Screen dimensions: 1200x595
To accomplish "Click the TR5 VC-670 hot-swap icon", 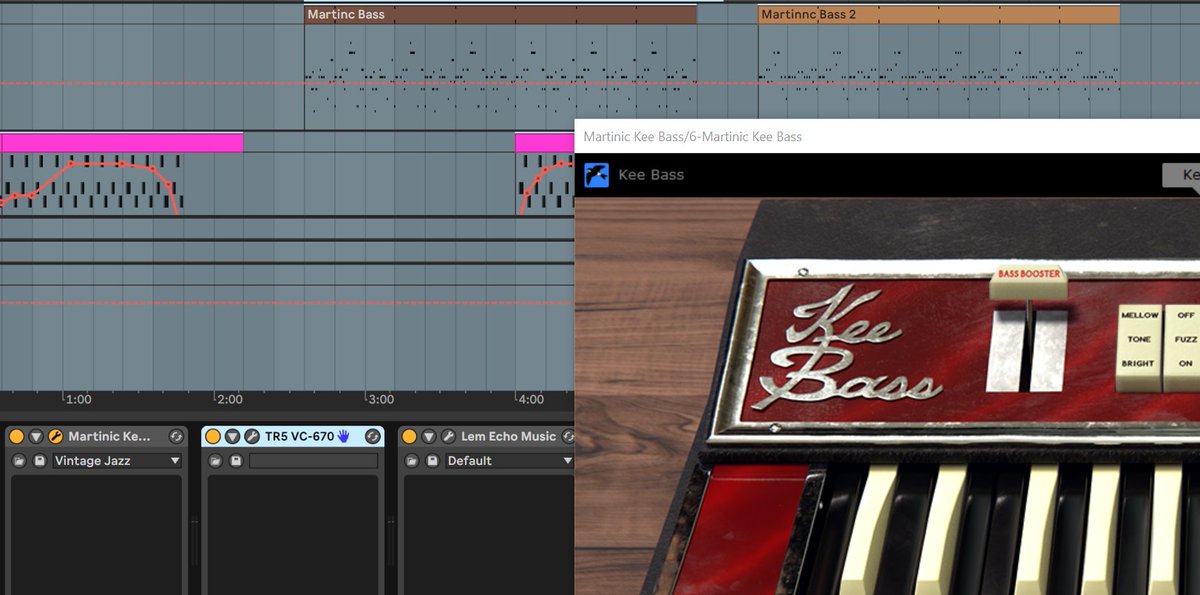I will coord(373,436).
